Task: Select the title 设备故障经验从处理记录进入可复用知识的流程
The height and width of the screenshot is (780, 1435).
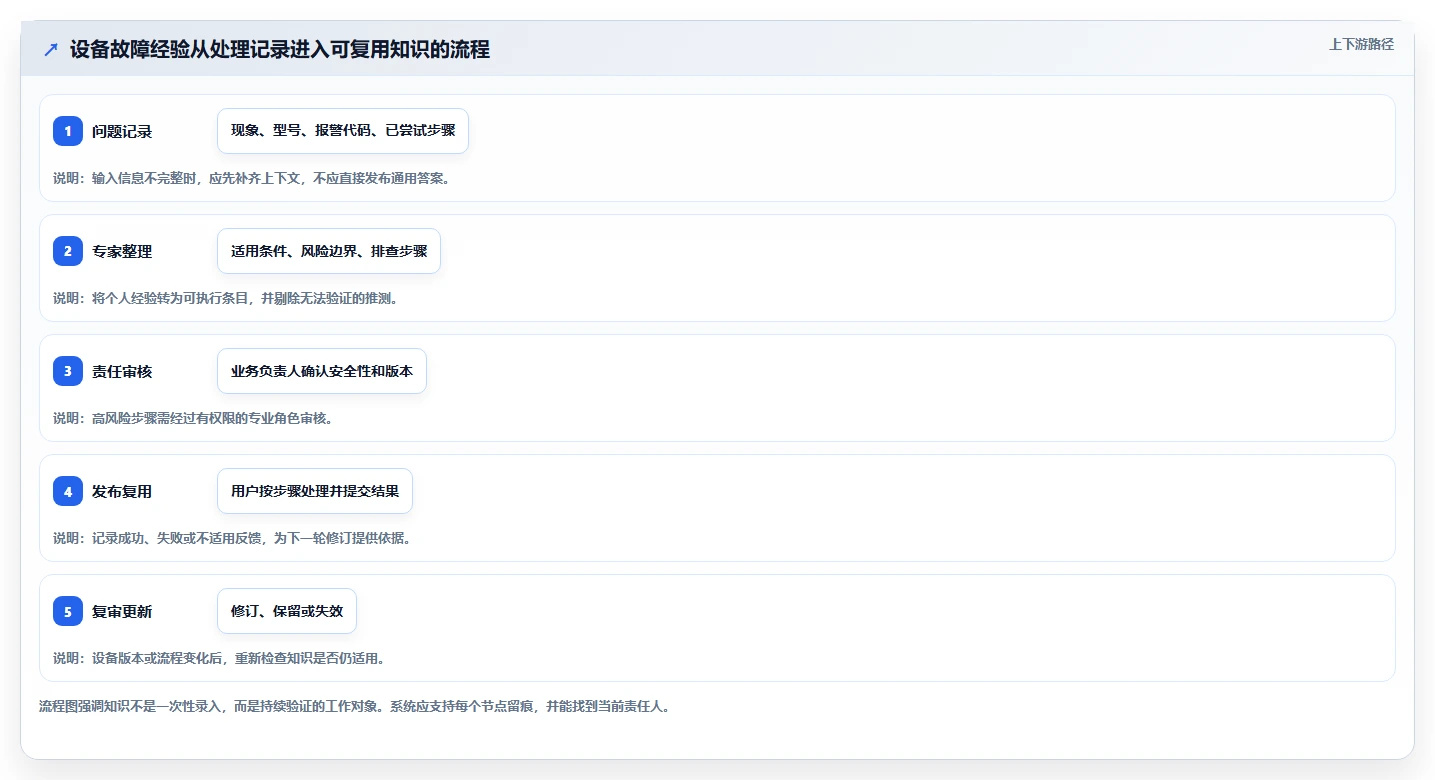Action: coord(280,50)
